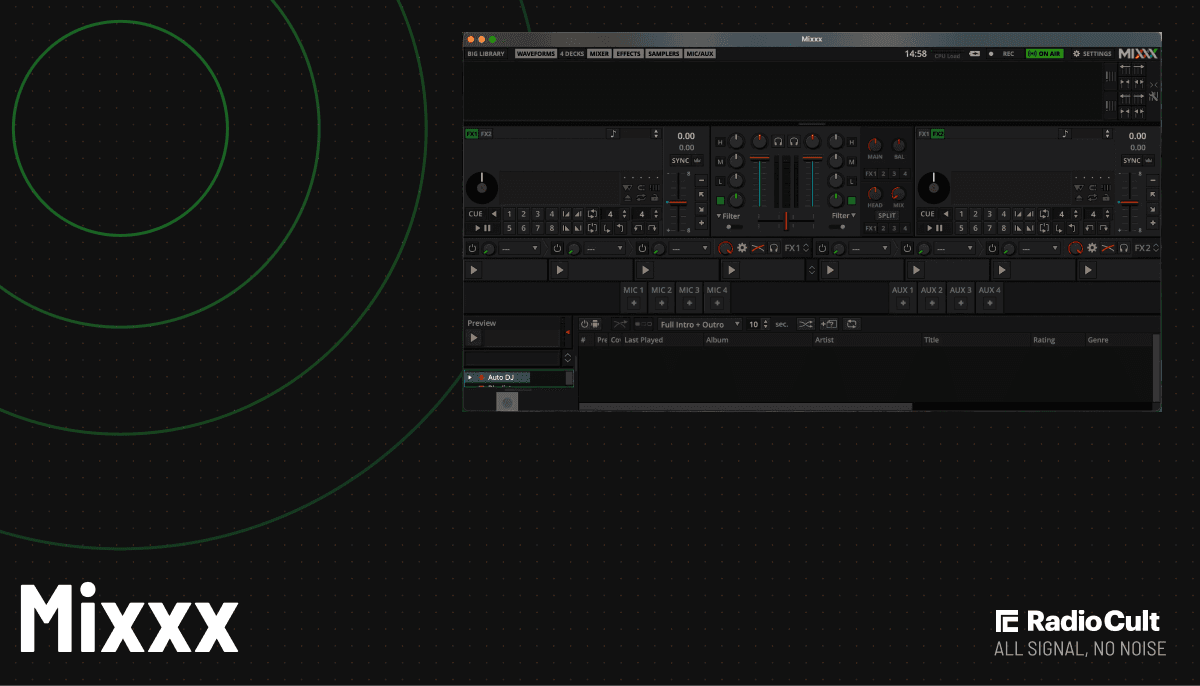Click the left deck key note icon
Screen dimensions: 1200x686
click(614, 133)
